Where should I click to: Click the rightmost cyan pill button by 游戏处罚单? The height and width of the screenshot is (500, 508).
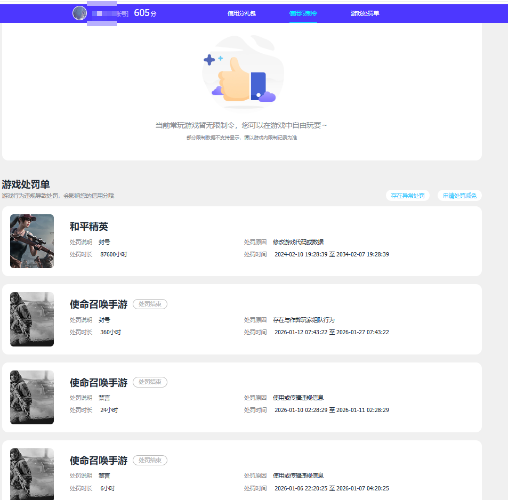point(460,195)
